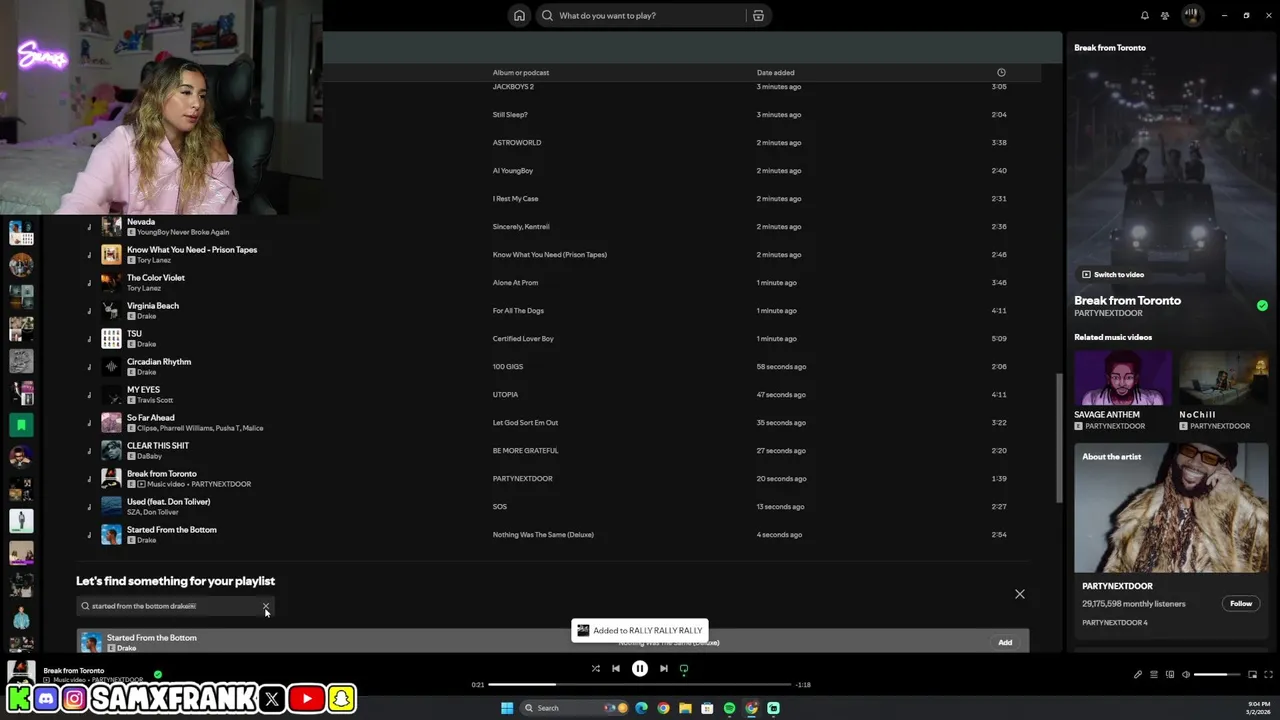Open Spotify from the Windows taskbar
The image size is (1280, 720).
tap(729, 708)
